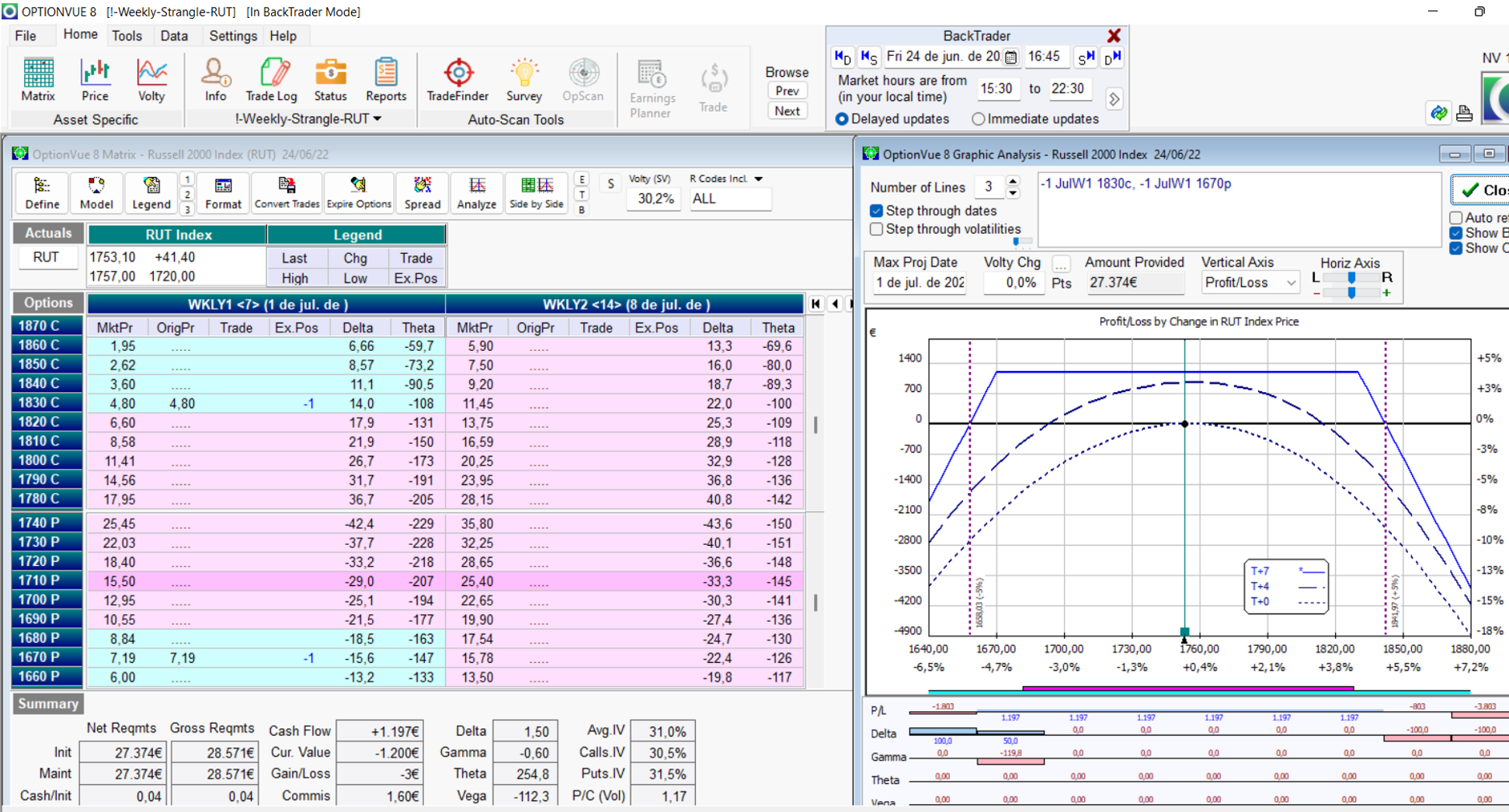Launch the Survey lightbulb tool

524,80
